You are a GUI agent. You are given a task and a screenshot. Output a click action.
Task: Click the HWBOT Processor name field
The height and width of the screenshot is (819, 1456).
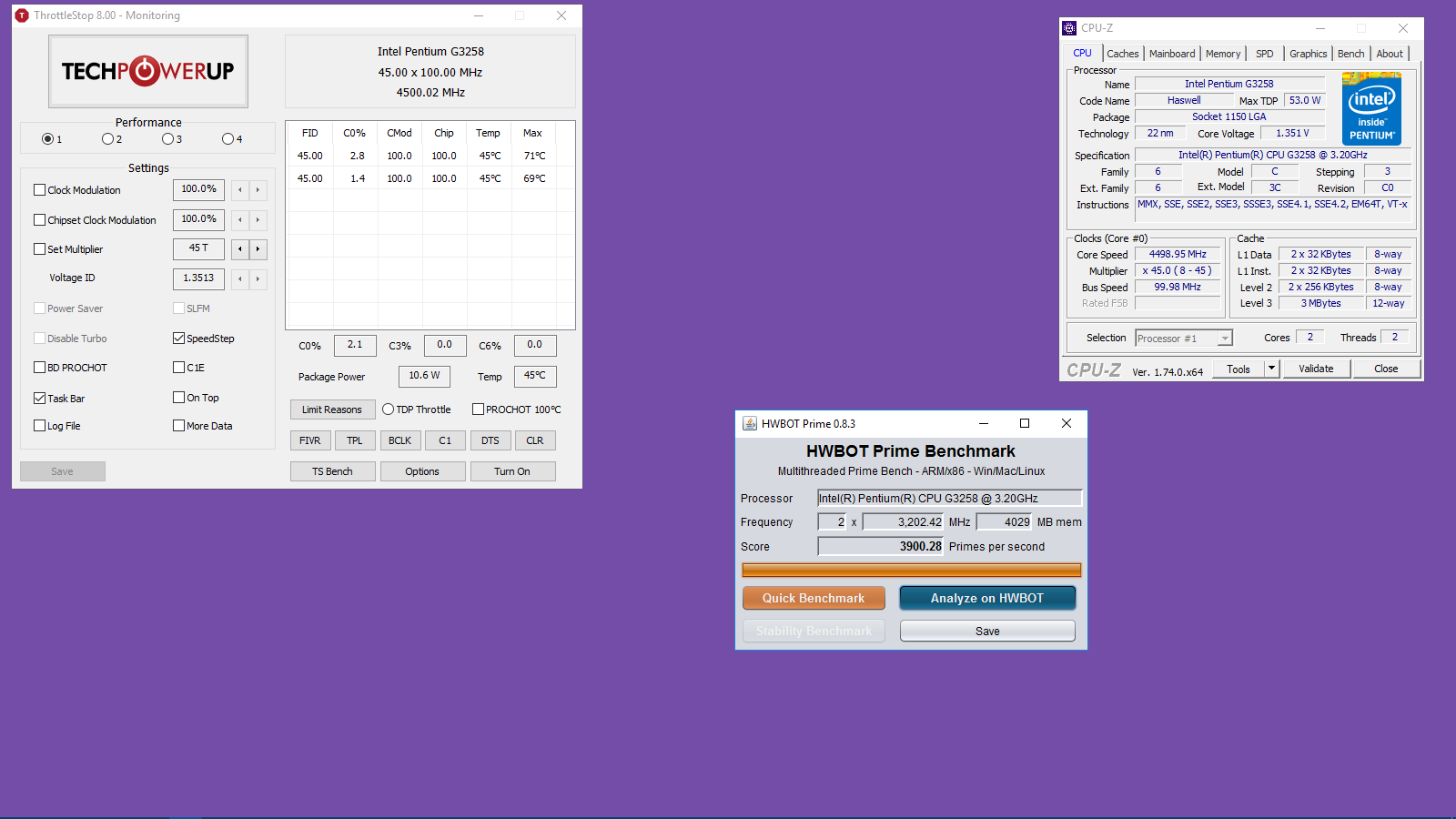coord(949,498)
